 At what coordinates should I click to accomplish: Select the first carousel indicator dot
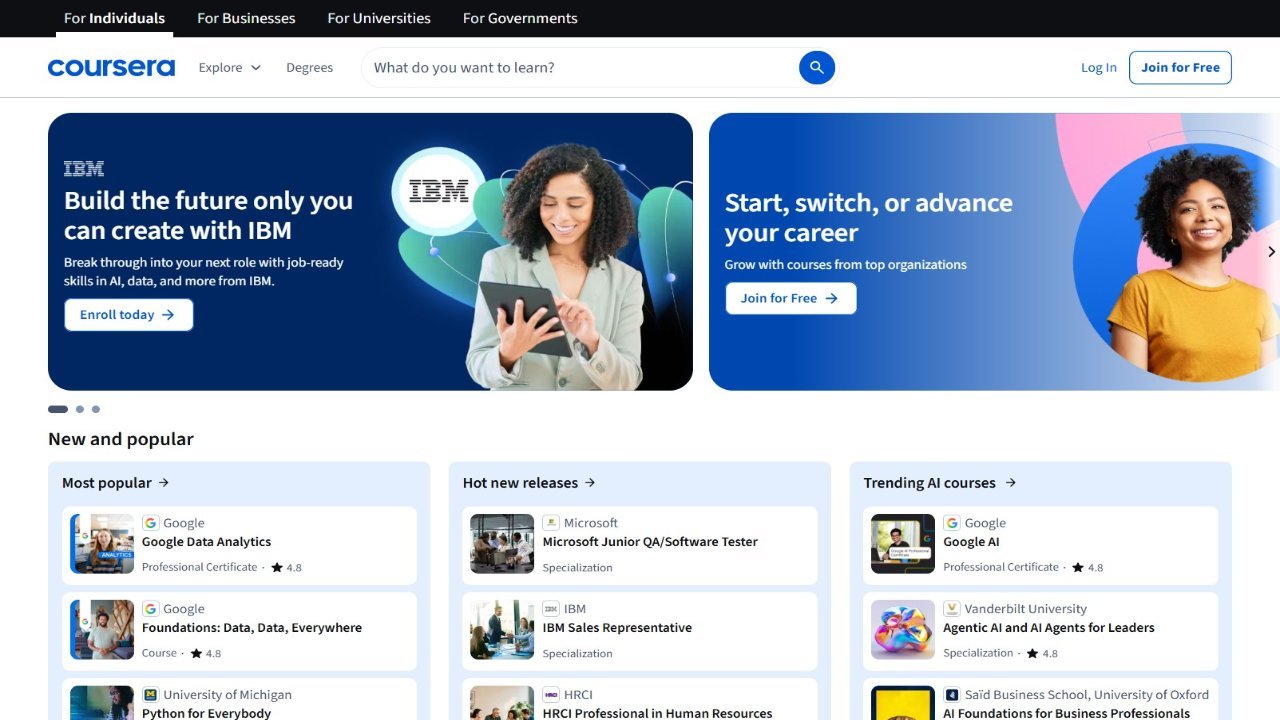tap(58, 409)
